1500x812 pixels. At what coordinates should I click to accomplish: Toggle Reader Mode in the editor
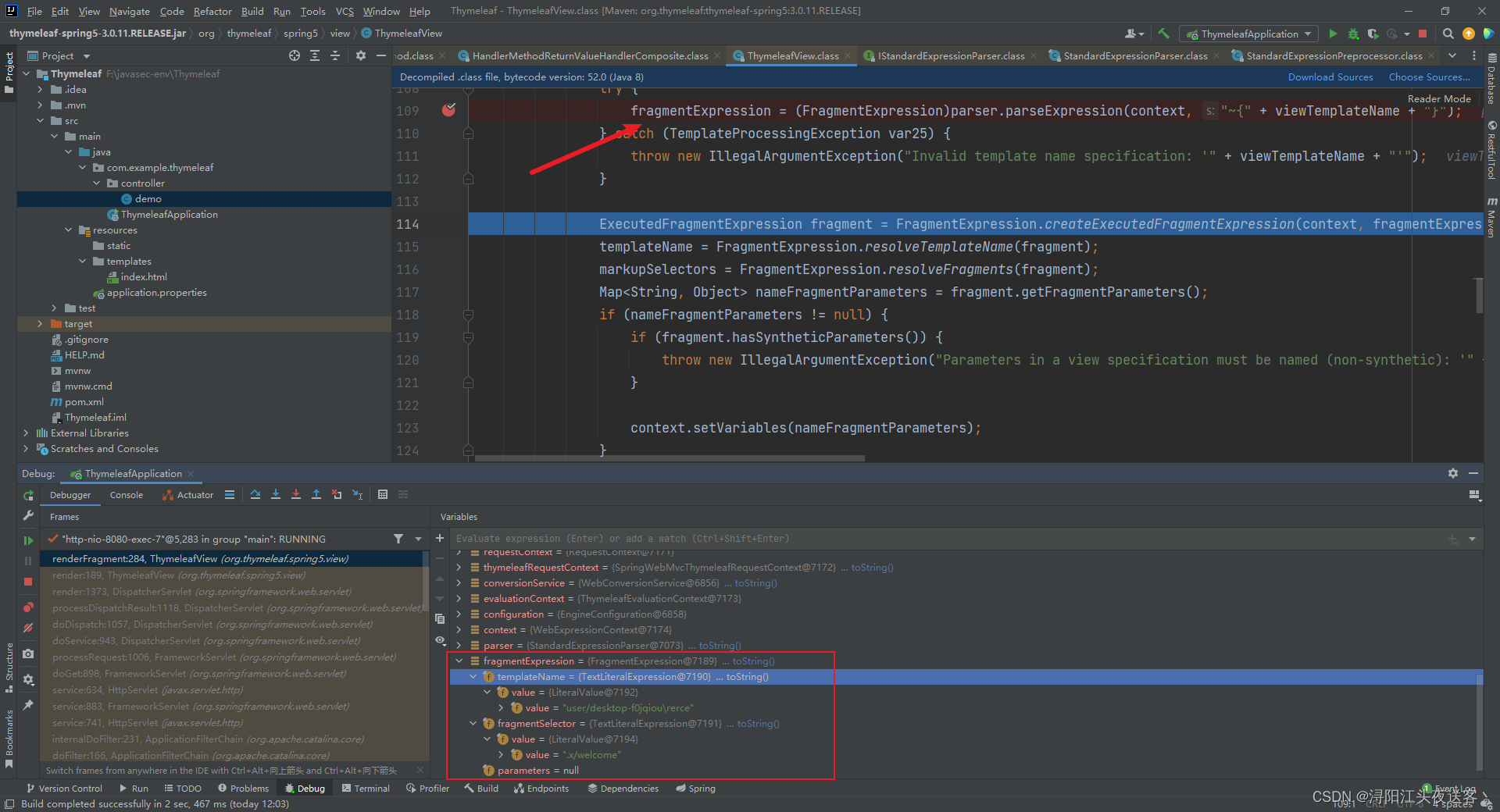click(1438, 98)
